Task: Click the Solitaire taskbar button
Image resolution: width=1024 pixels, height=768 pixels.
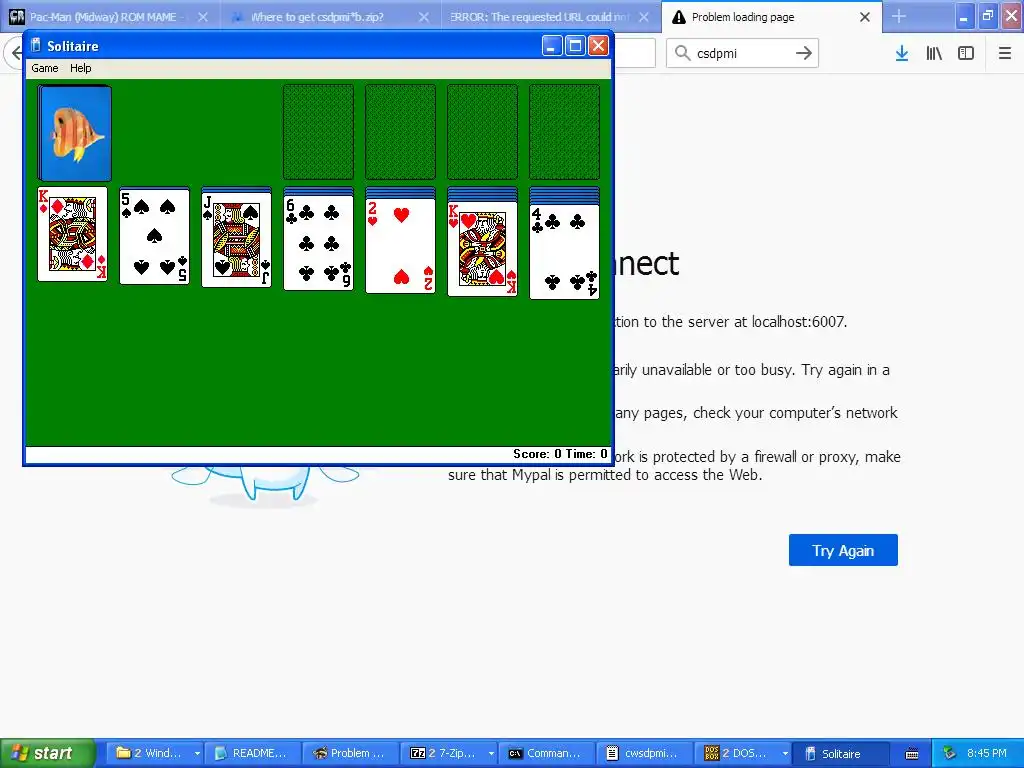Action: [x=840, y=753]
